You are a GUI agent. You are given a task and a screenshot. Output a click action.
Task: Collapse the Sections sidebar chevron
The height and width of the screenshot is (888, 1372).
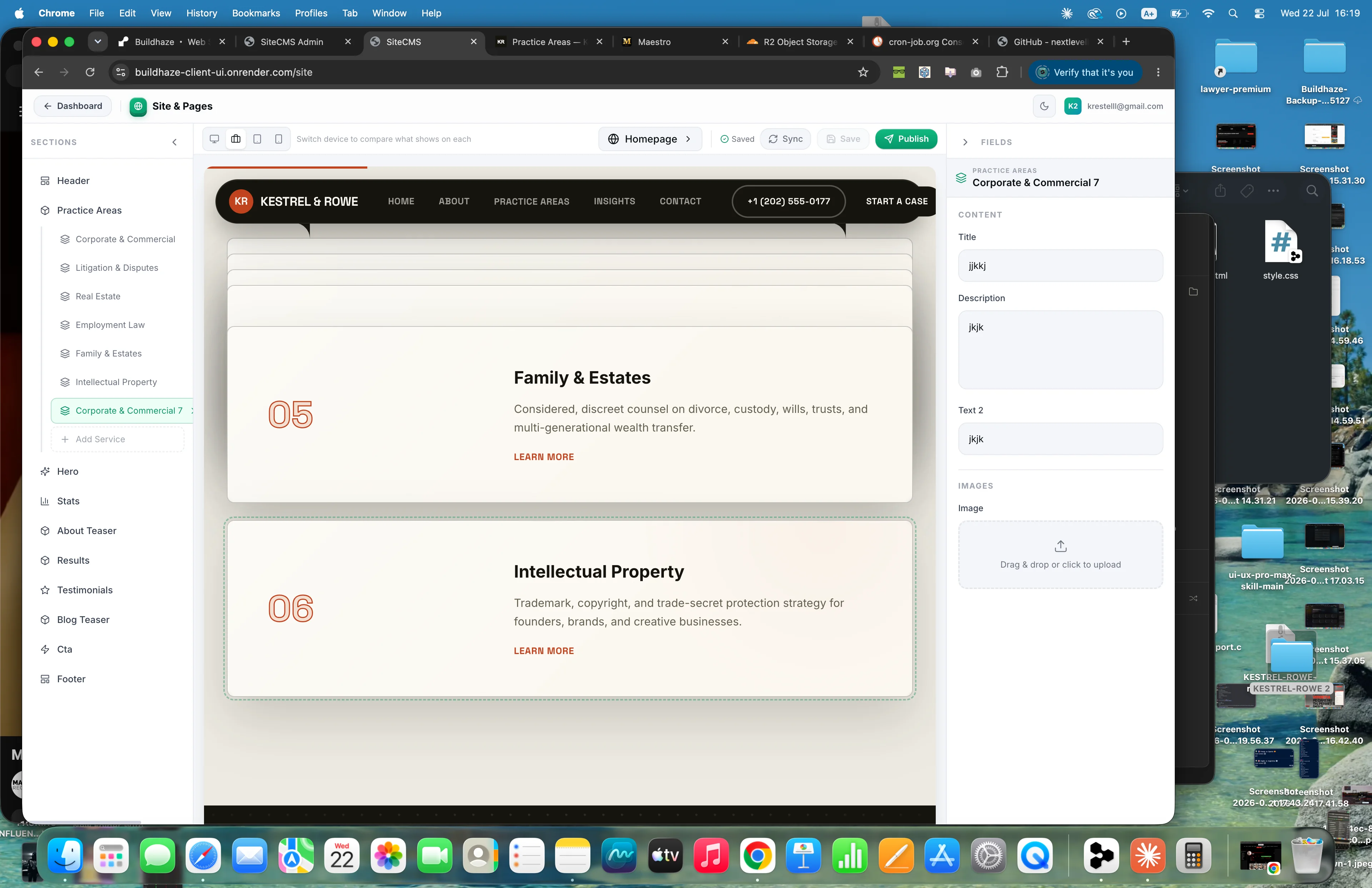[x=175, y=142]
